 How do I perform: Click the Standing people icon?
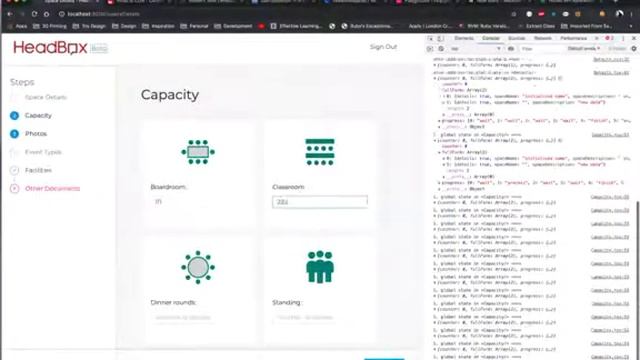320,267
